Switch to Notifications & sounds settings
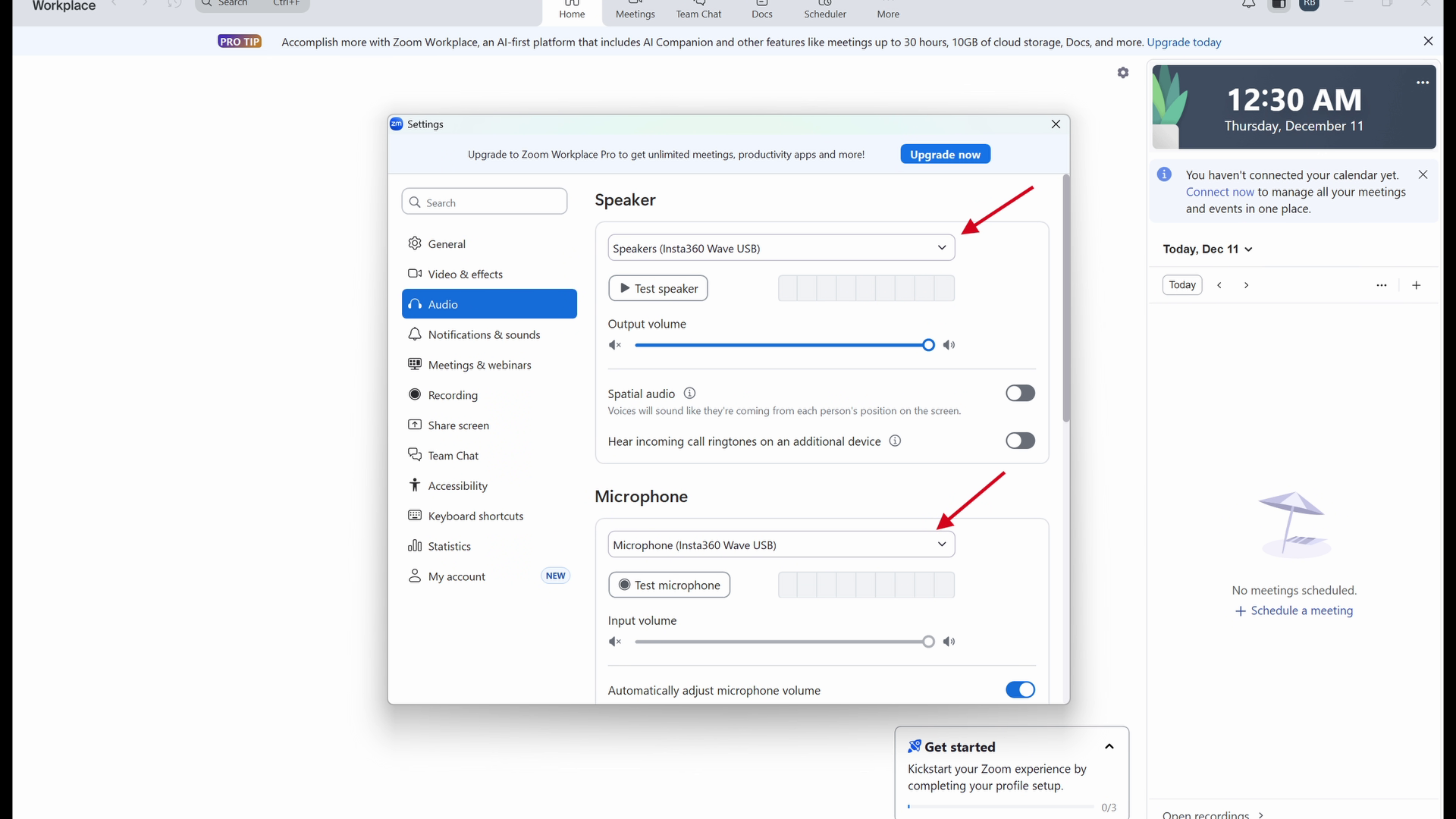The height and width of the screenshot is (819, 1456). coord(484,335)
